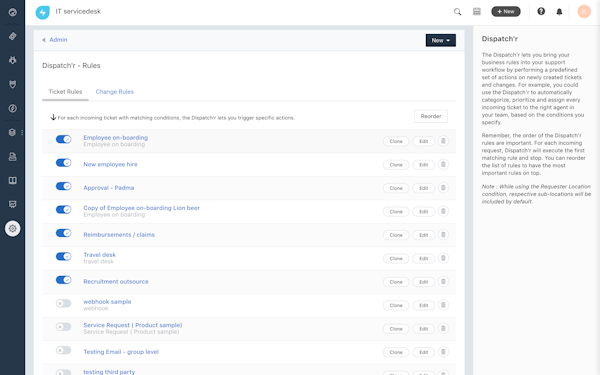This screenshot has width=600, height=375.
Task: Open the Assets stack icon in the sidebar
Action: coord(13,132)
